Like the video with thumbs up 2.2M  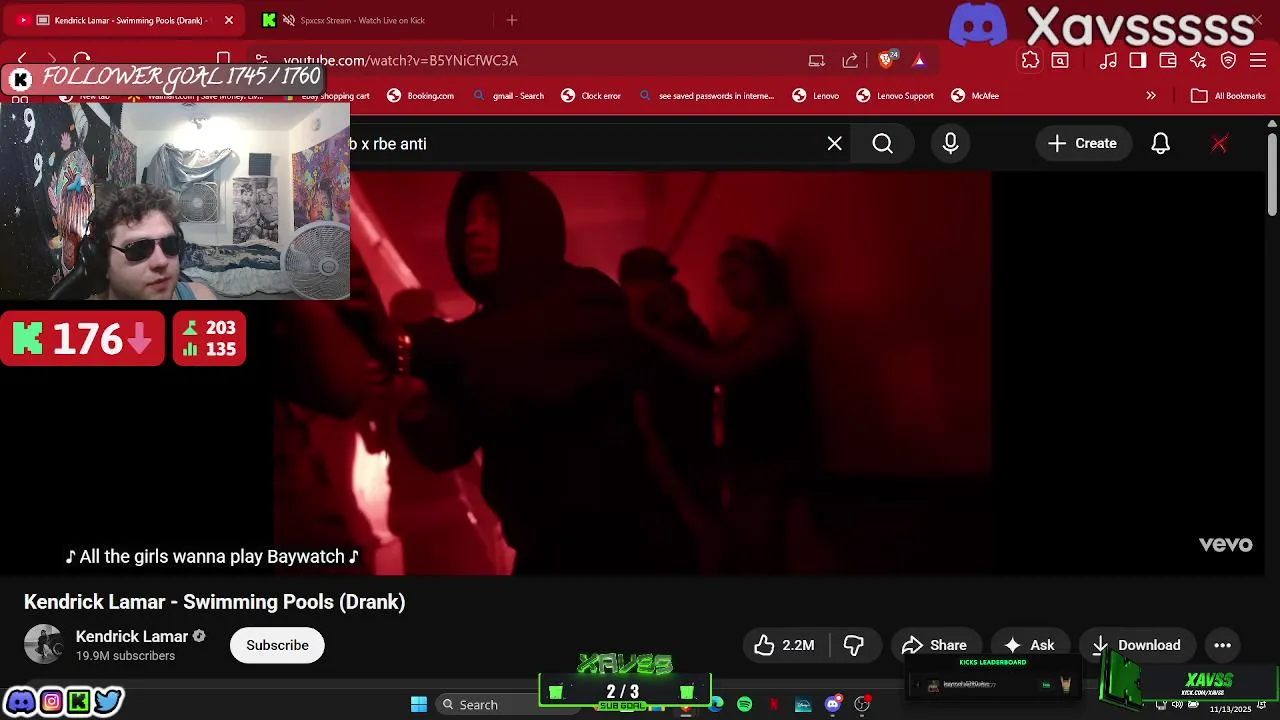784,645
